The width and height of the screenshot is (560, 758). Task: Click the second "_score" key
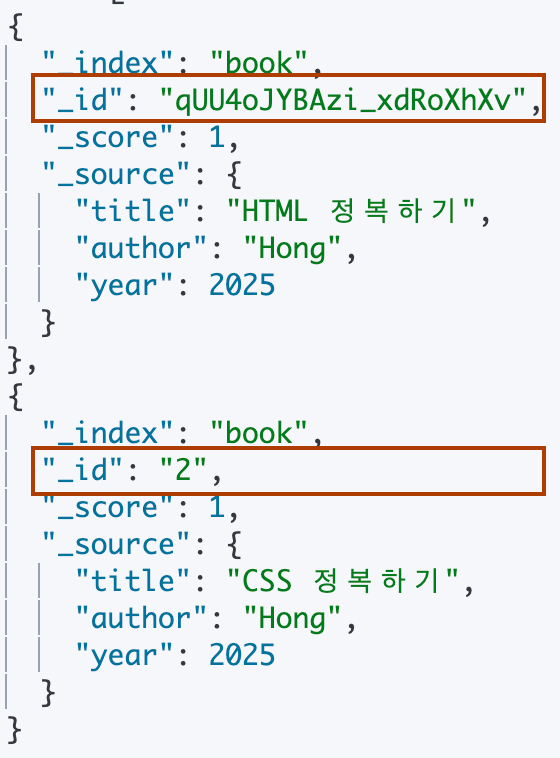click(107, 507)
